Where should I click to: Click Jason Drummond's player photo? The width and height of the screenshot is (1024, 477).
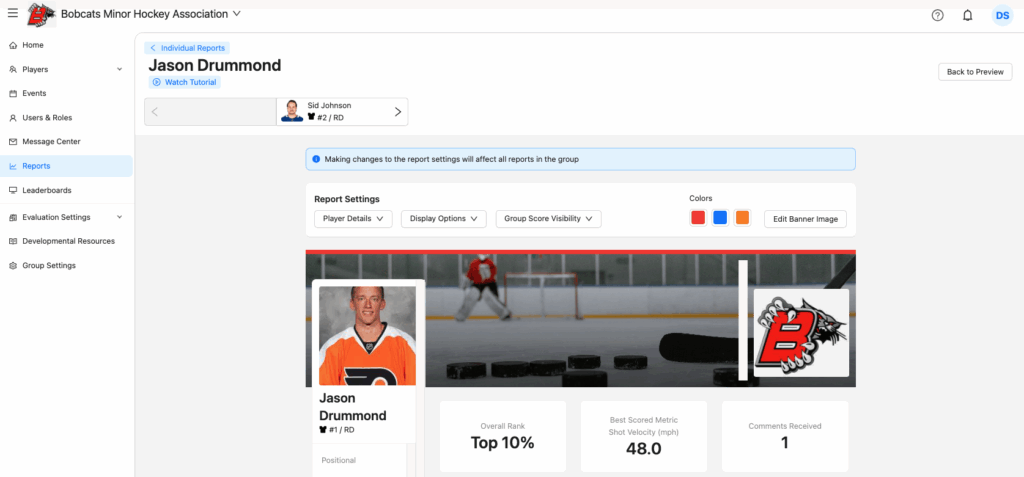click(x=367, y=336)
